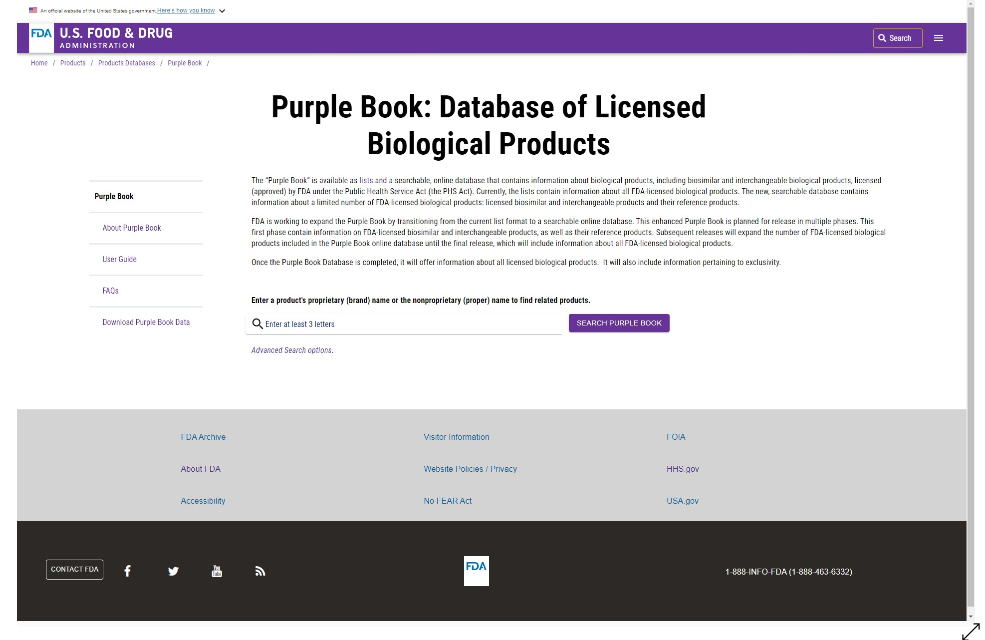Viewport: 985px width, 640px height.
Task: Go to Home breadcrumb
Action: [39, 63]
